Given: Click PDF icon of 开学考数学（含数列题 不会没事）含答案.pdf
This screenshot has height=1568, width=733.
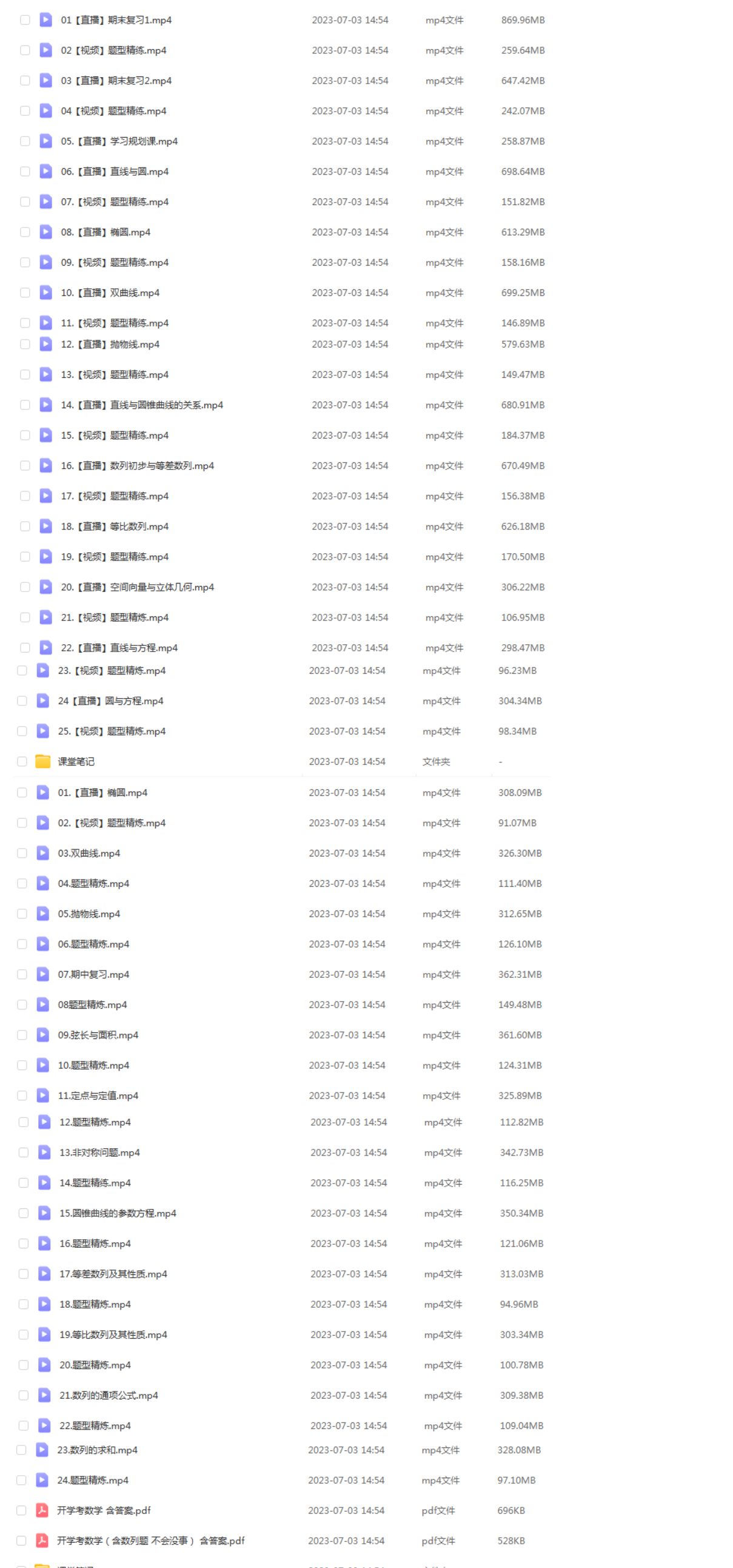Looking at the screenshot, I should 42,1540.
